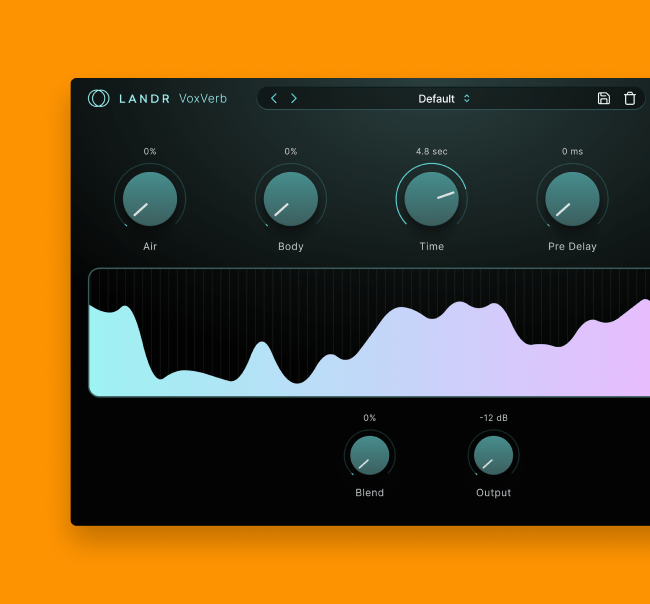Click the Pre Delay knob
The image size is (650, 604).
572,199
